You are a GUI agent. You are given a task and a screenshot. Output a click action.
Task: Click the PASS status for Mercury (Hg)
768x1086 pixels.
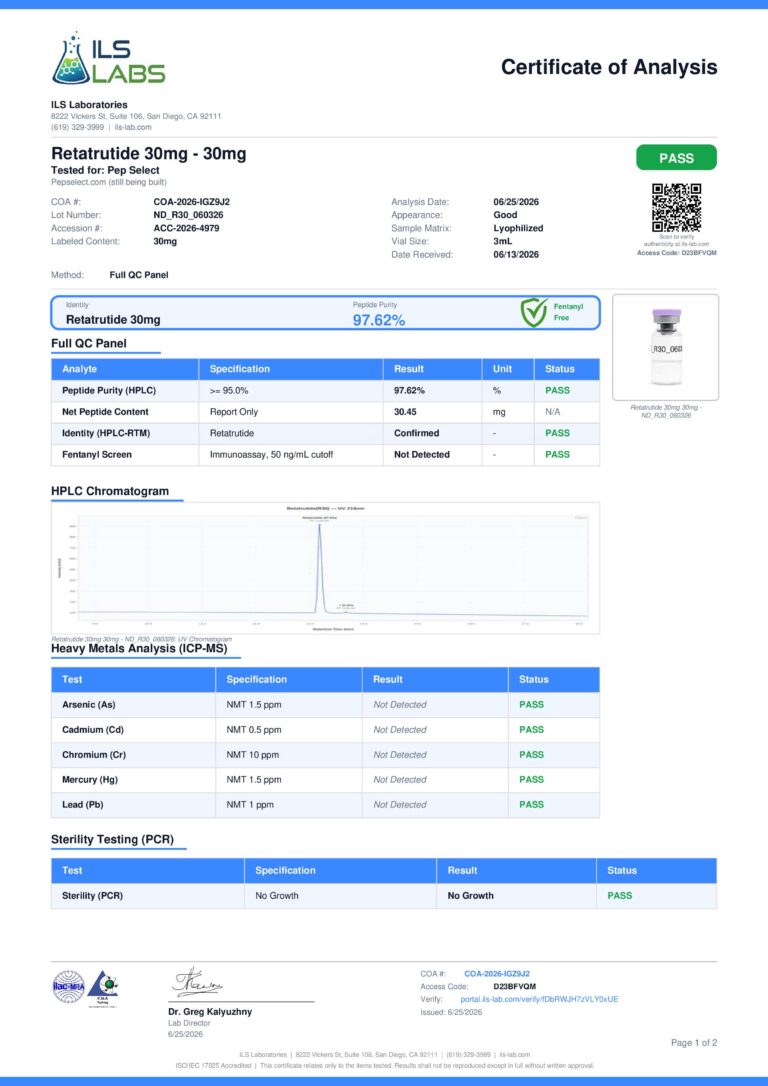[531, 780]
